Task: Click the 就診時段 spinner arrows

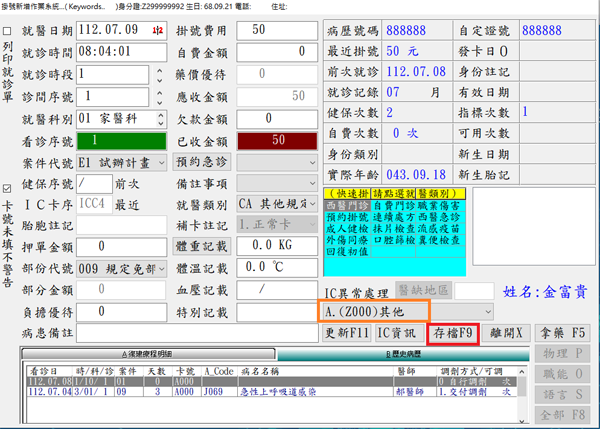Action: [x=160, y=75]
